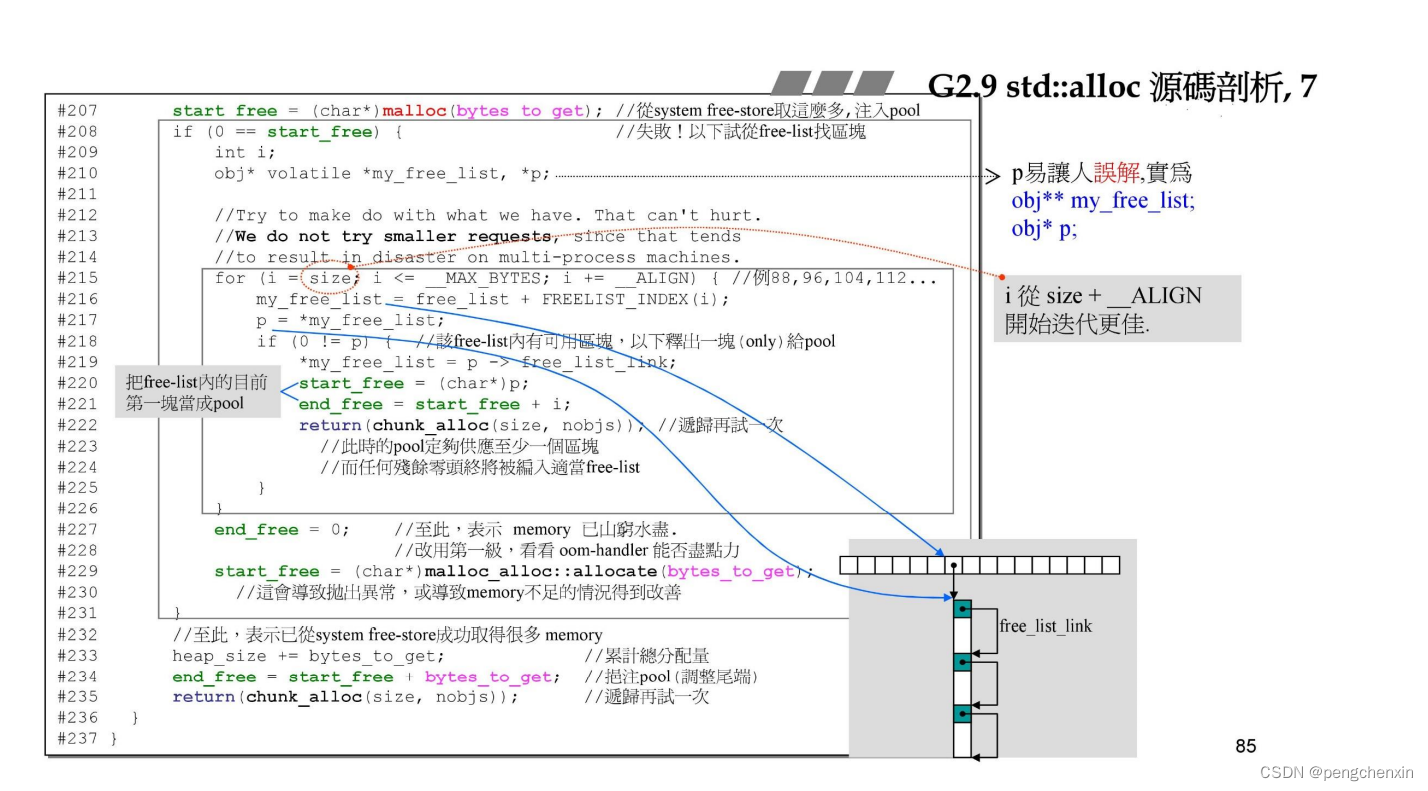The height and width of the screenshot is (791, 1428).
Task: Click the red "malloc" keyword on line #207
Action: coord(414,111)
